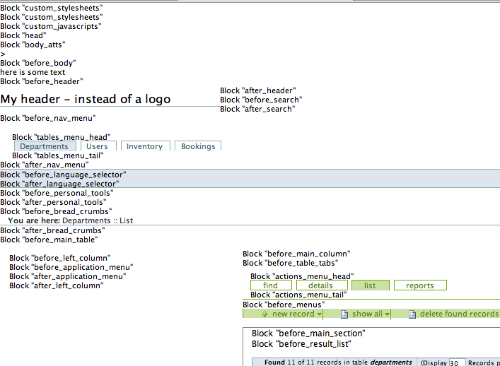Click the delete found records link
This screenshot has width=500, height=366.
pos(459,314)
